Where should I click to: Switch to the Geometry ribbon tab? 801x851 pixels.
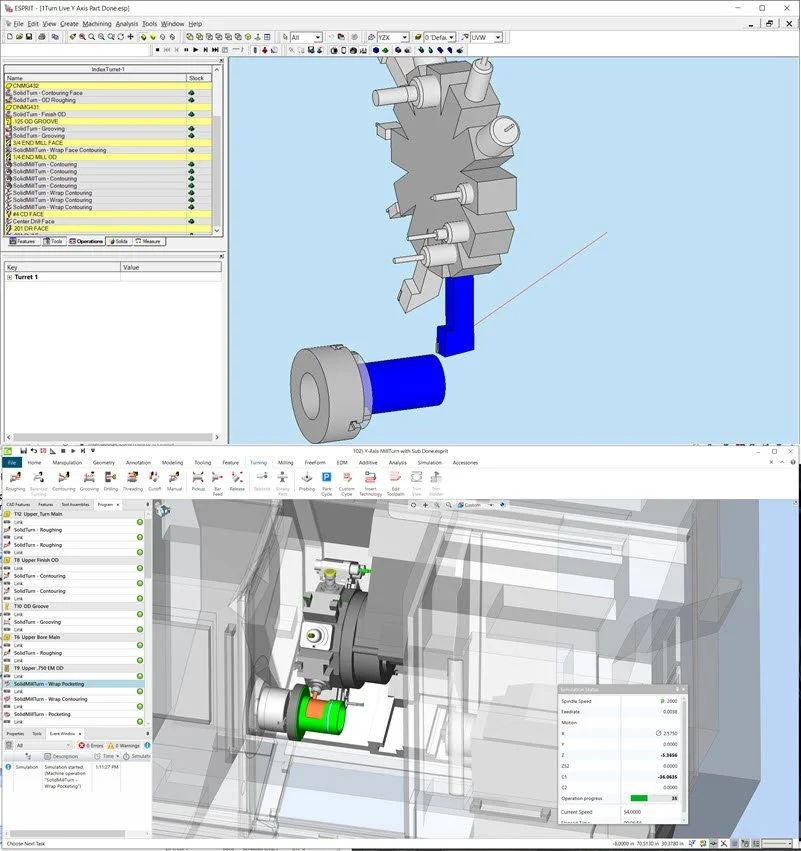104,462
